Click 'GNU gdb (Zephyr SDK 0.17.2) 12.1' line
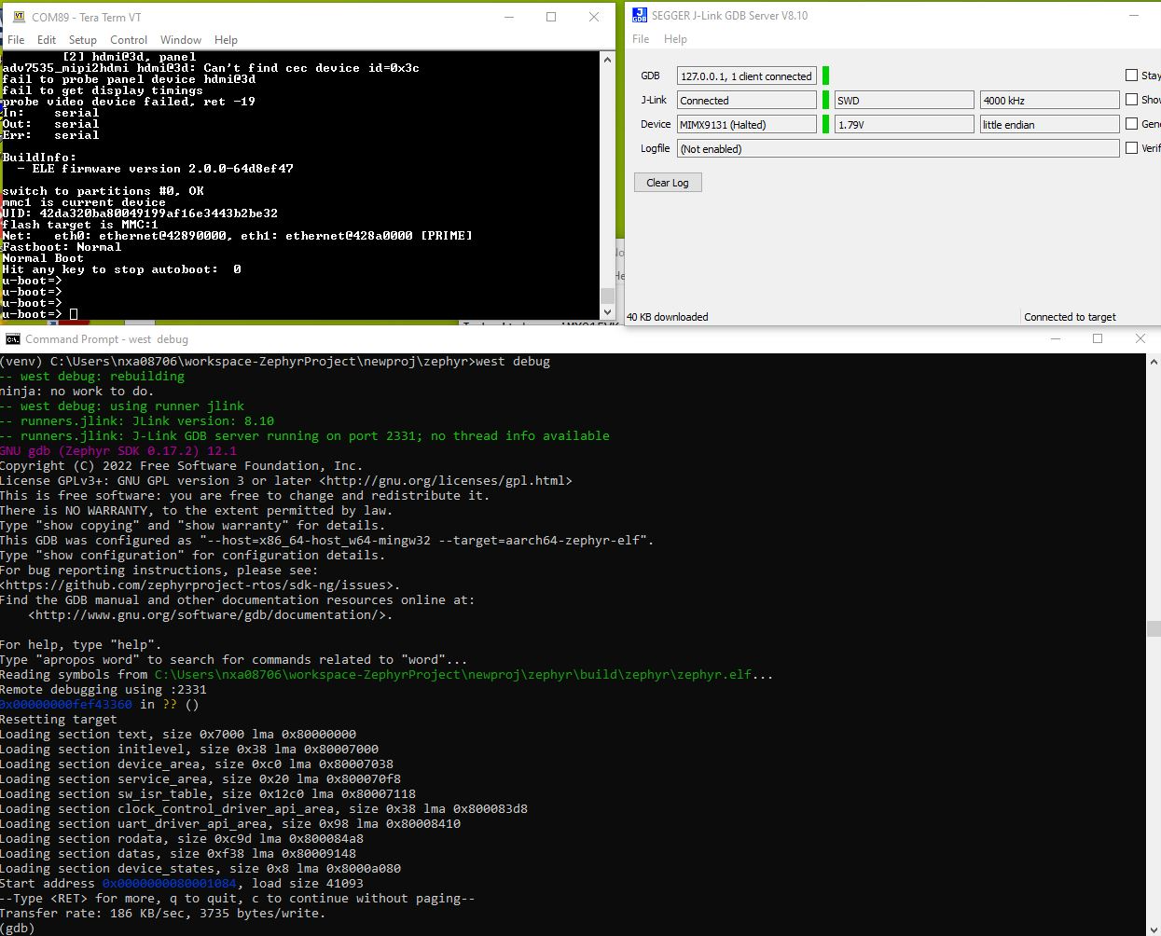This screenshot has width=1161, height=936. (x=118, y=451)
